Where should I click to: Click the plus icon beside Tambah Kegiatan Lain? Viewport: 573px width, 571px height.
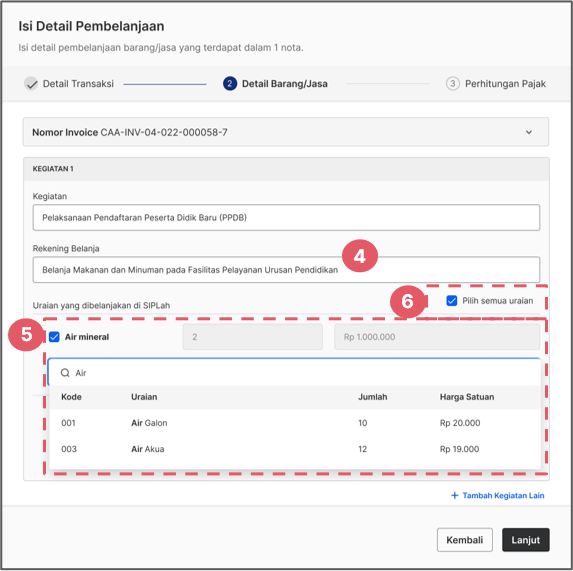454,495
